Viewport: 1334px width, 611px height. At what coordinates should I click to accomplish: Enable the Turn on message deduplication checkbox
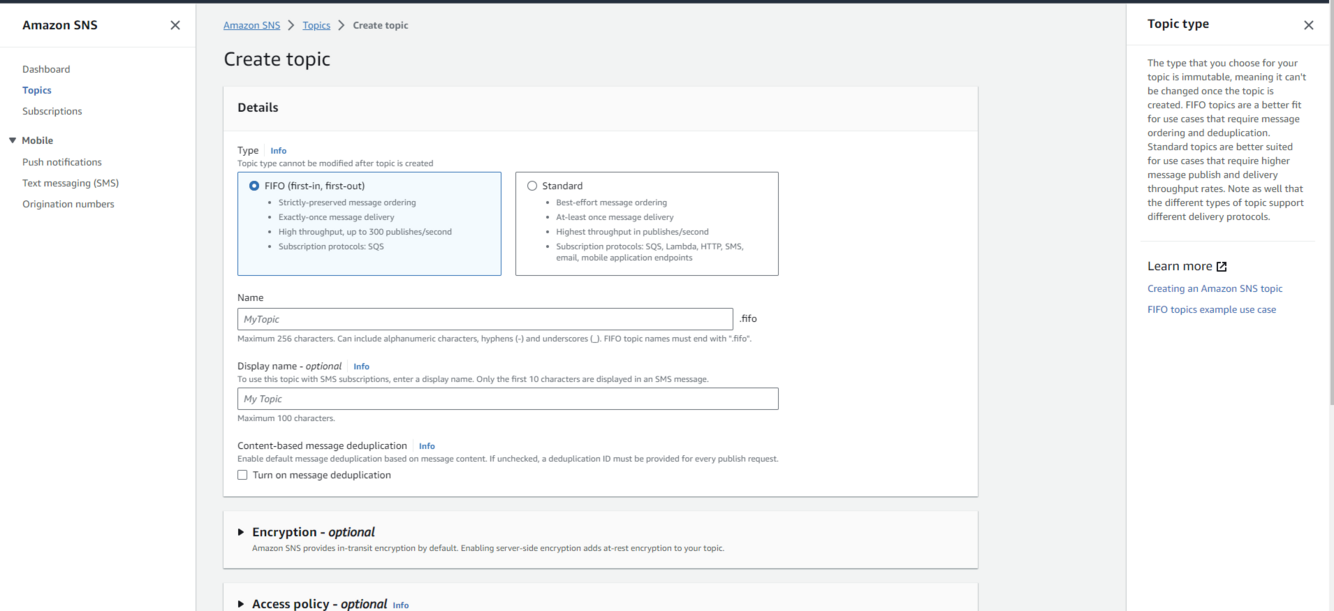(242, 475)
